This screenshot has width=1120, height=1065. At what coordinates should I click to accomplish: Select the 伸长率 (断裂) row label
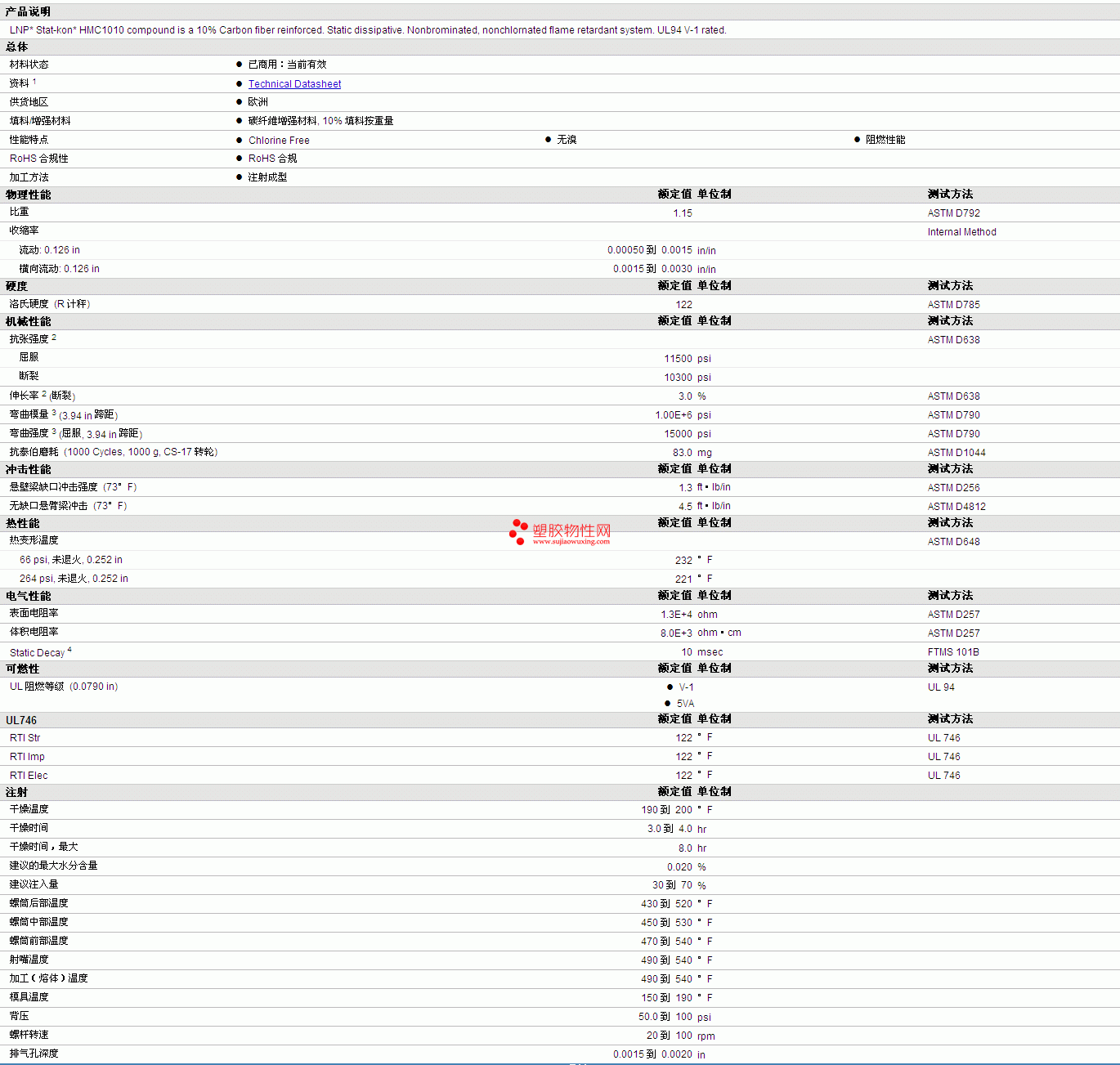(x=43, y=396)
